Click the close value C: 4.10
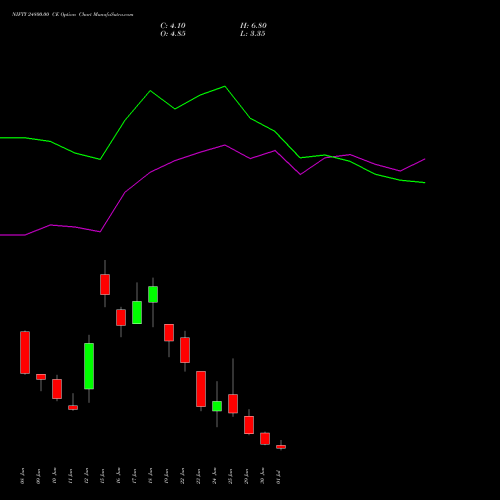 [x=173, y=26]
